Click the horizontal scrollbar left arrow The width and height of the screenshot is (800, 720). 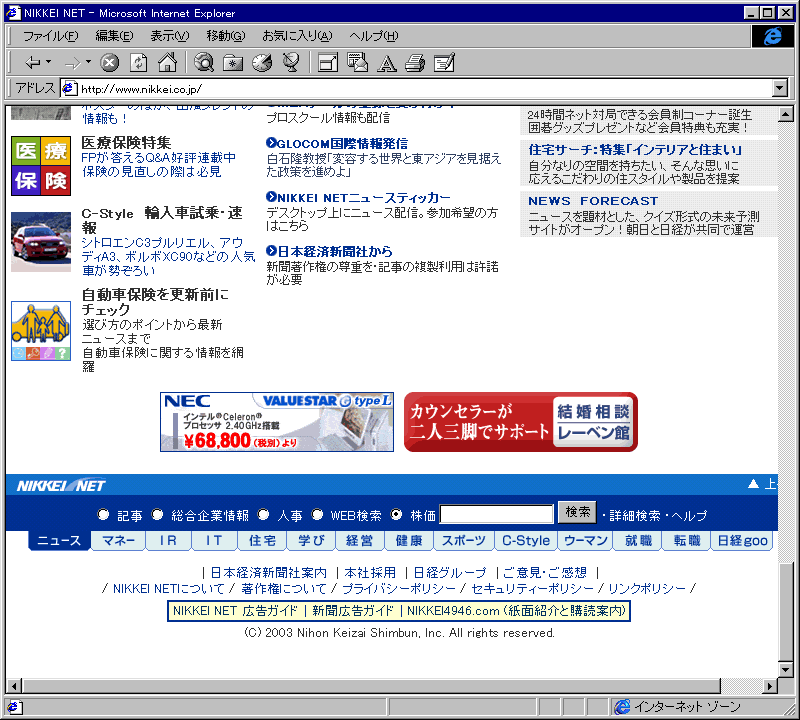pos(14,686)
